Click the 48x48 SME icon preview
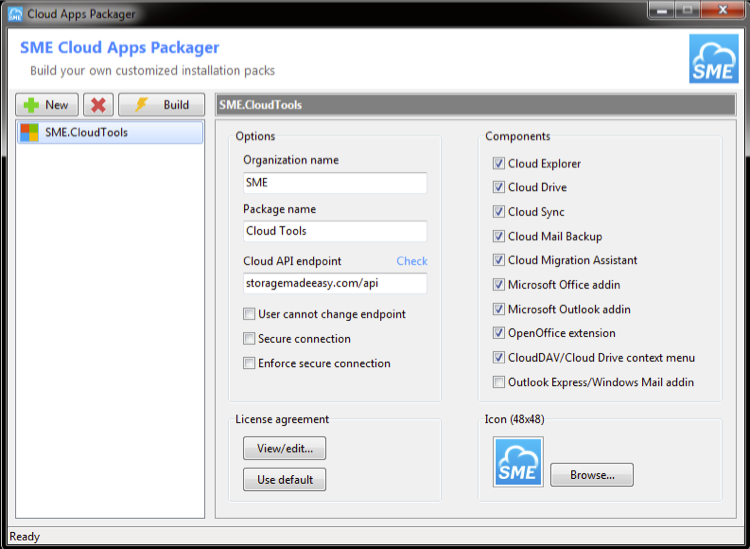 (x=518, y=462)
